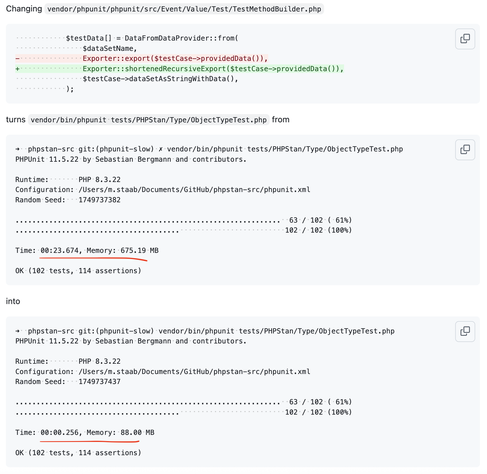This screenshot has height=474, width=487.
Task: Click second block's OK 102 tests line
Action: point(78,453)
